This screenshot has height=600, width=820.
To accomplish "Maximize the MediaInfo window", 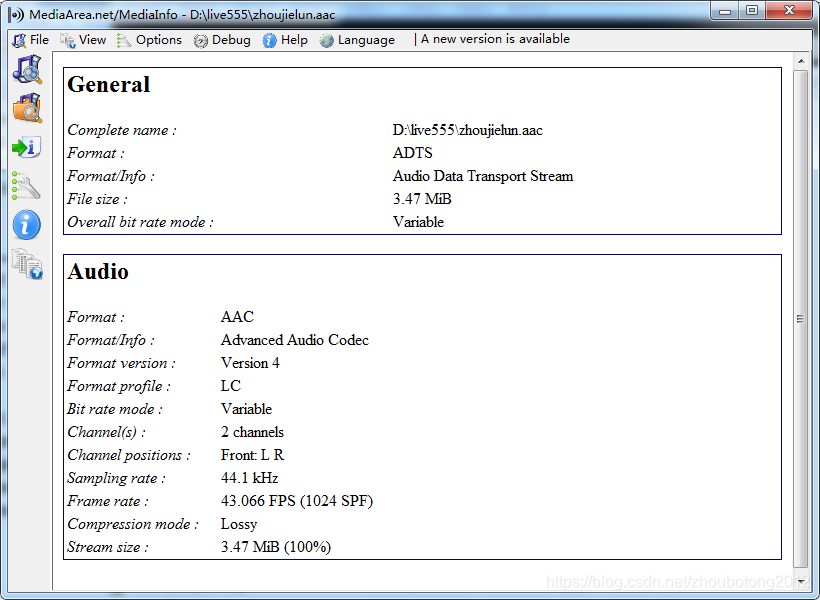I will coord(752,11).
